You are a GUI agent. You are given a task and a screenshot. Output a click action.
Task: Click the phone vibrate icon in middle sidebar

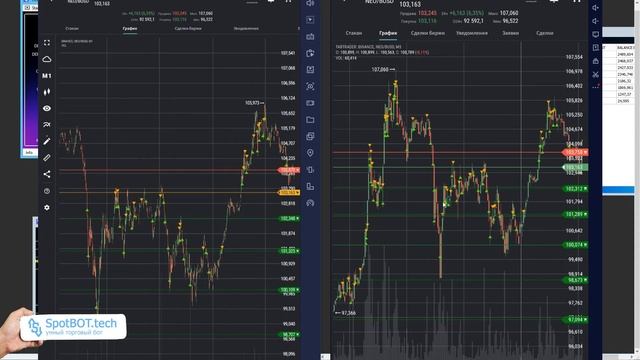pos(310,170)
